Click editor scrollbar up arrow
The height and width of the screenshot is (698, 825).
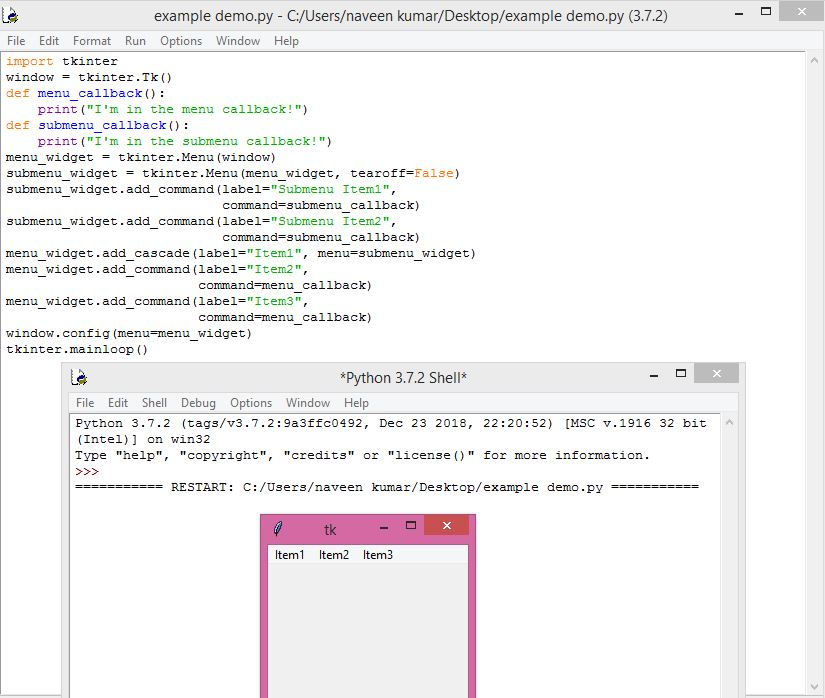(814, 60)
